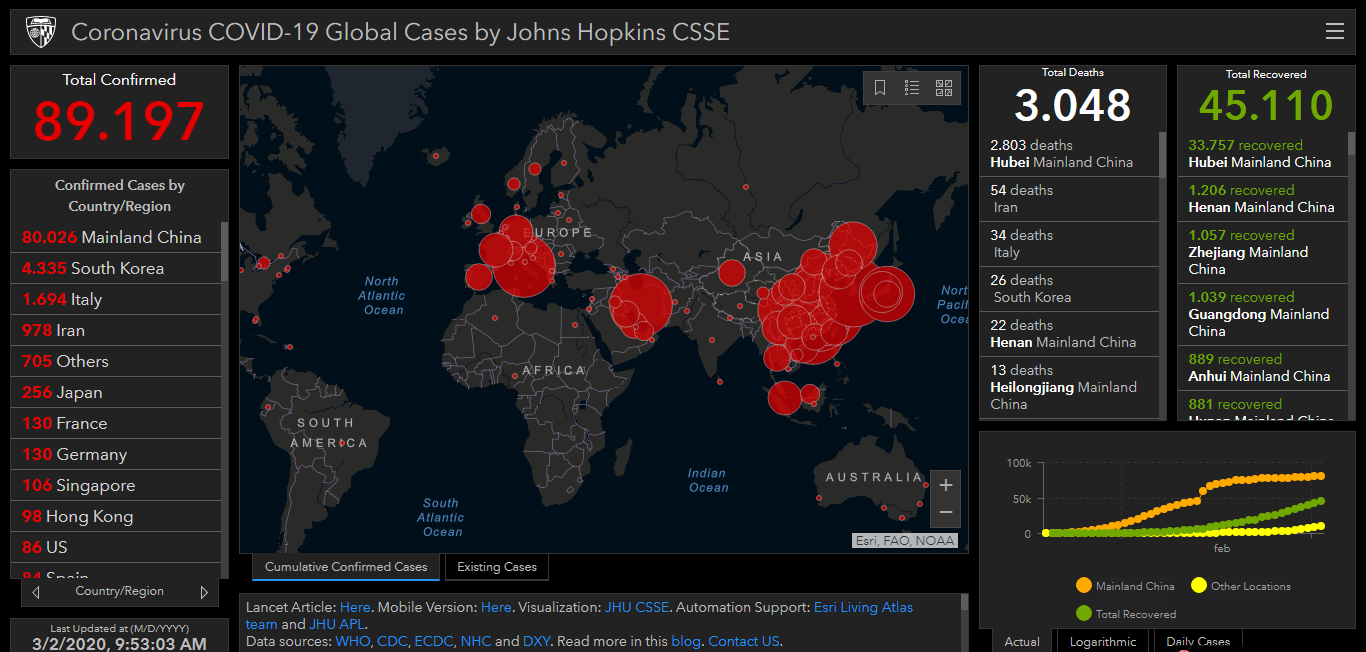Select South Korea in country list
The image size is (1366, 652).
click(x=116, y=268)
